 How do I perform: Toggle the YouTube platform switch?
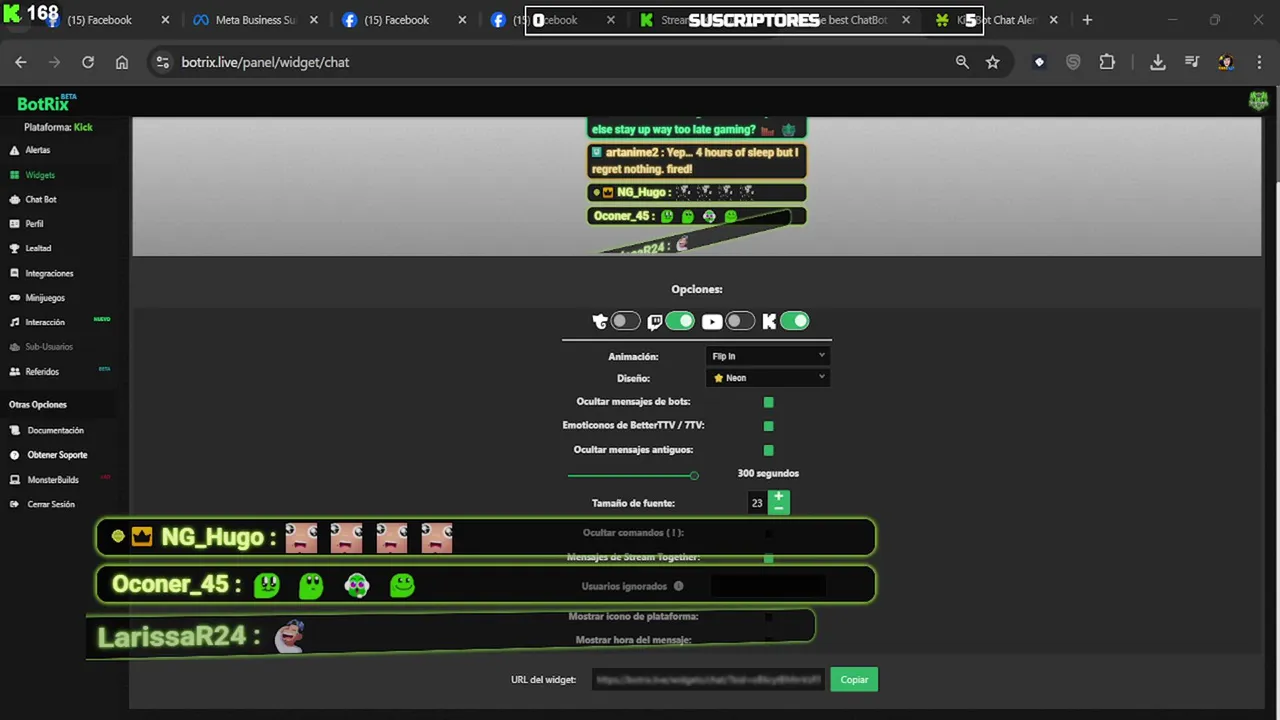pos(740,321)
